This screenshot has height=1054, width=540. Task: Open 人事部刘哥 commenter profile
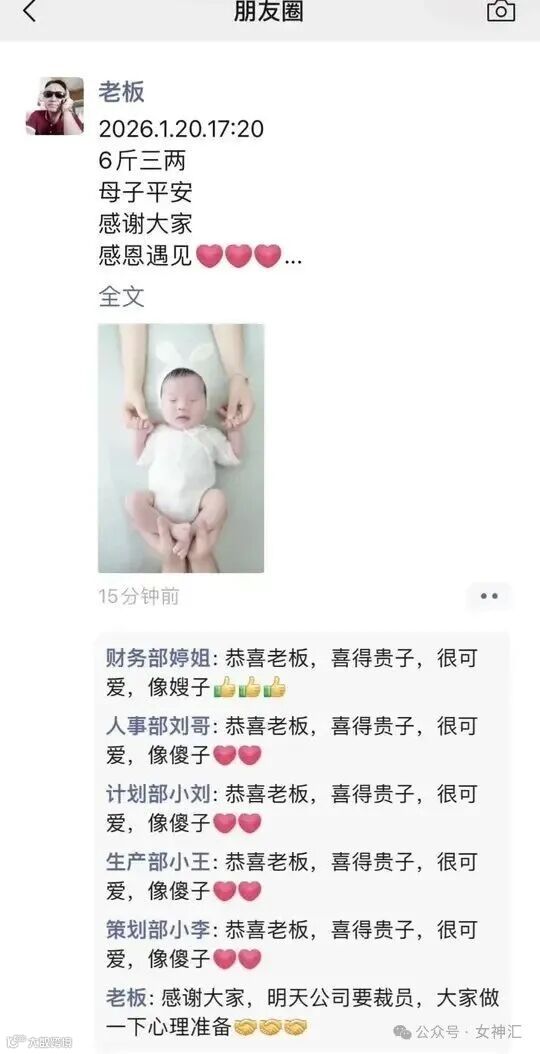click(158, 726)
